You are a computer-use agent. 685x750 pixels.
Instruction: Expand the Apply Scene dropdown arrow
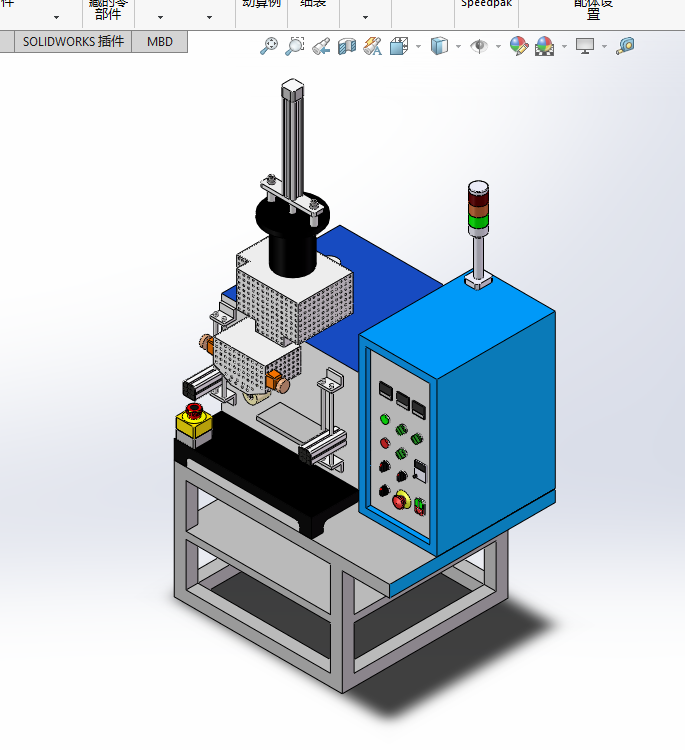coord(564,46)
